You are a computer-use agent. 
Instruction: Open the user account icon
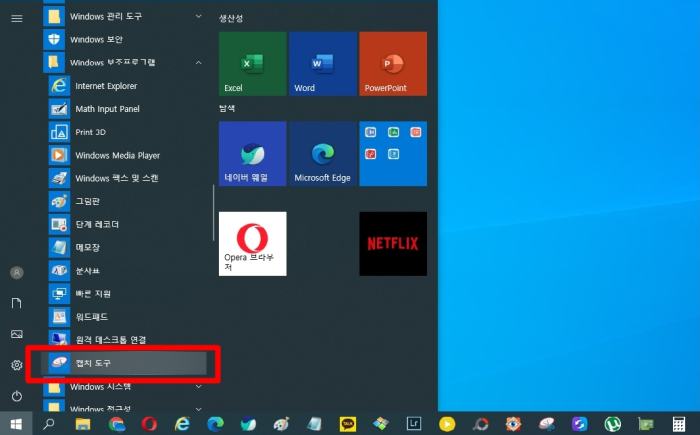(x=17, y=272)
